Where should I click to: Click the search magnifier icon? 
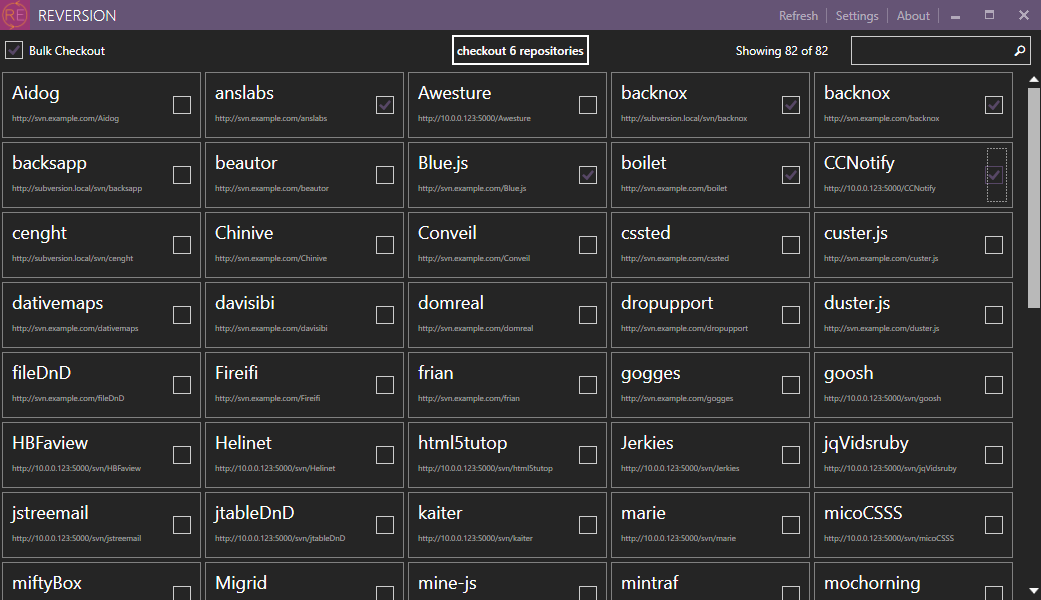(1020, 50)
